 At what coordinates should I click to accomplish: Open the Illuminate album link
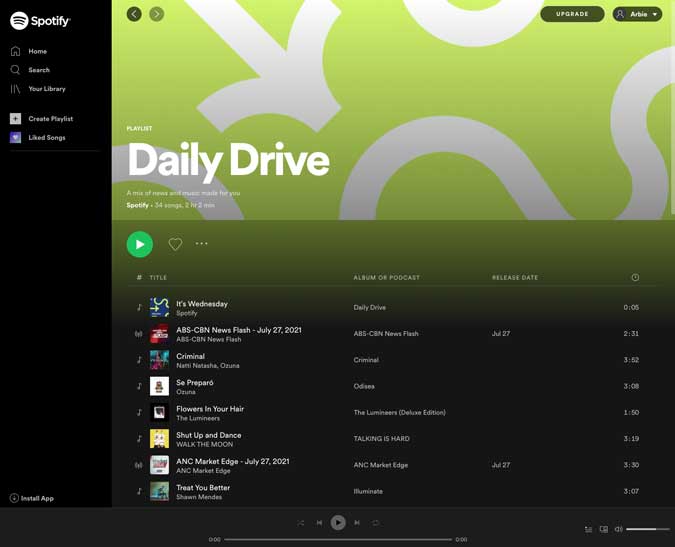pyautogui.click(x=368, y=491)
